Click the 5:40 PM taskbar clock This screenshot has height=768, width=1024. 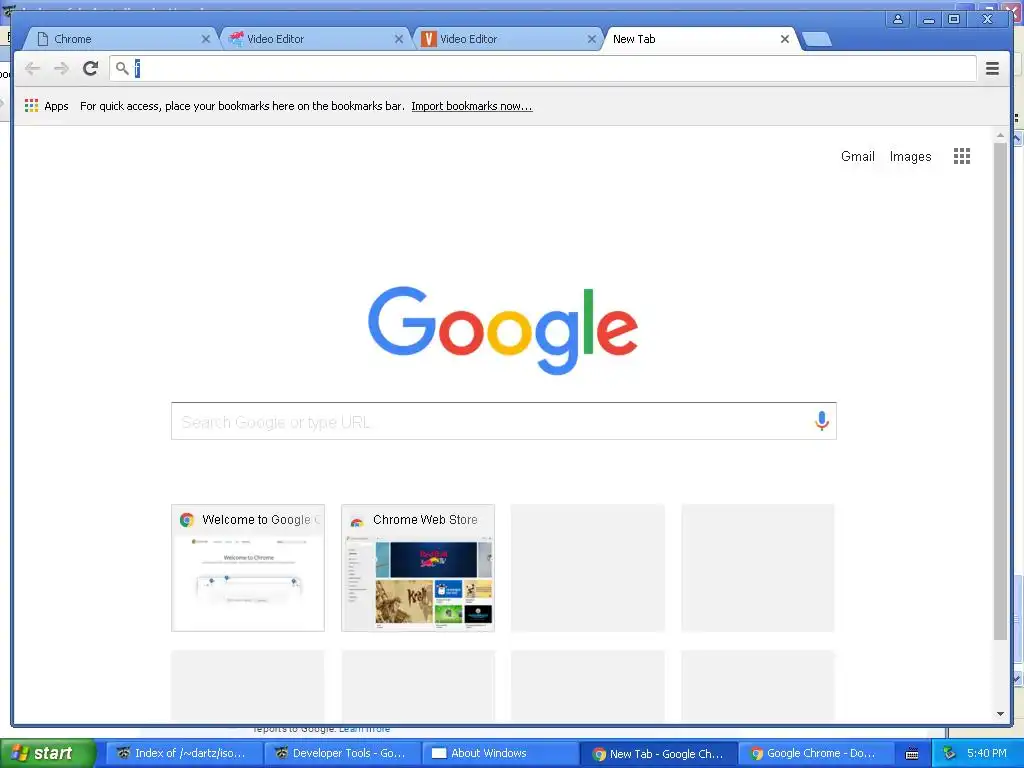pos(987,753)
